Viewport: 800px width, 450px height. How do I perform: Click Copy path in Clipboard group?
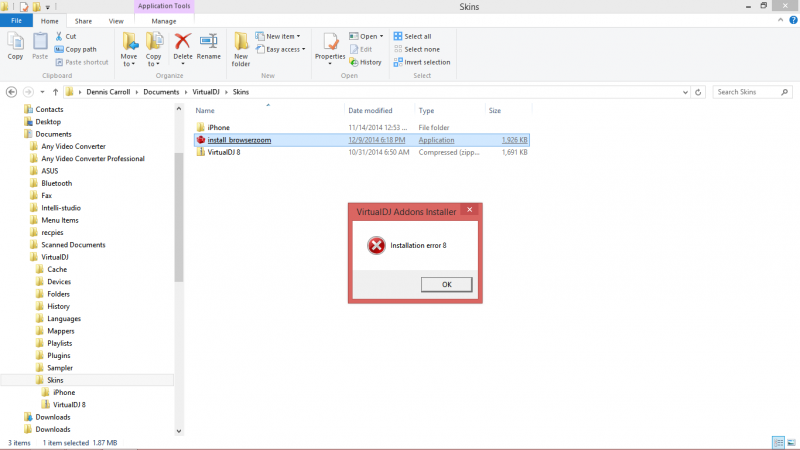point(76,49)
